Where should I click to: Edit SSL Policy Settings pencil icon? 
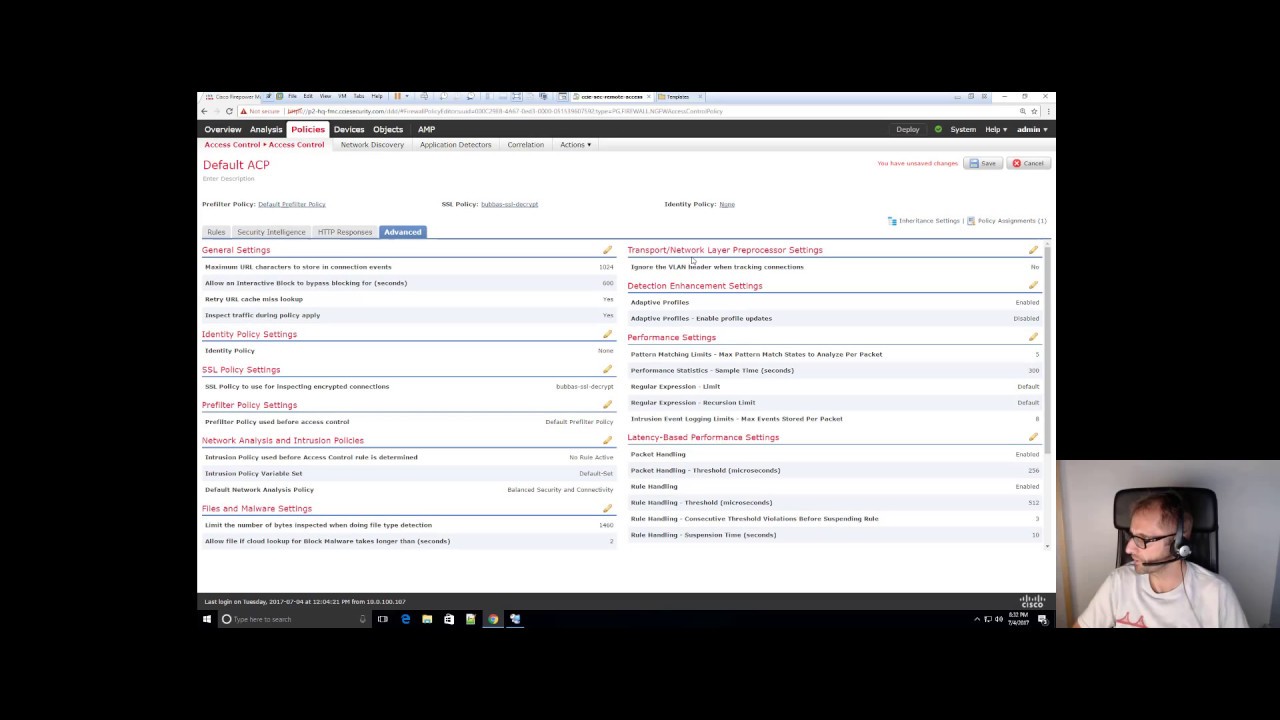pyautogui.click(x=607, y=369)
